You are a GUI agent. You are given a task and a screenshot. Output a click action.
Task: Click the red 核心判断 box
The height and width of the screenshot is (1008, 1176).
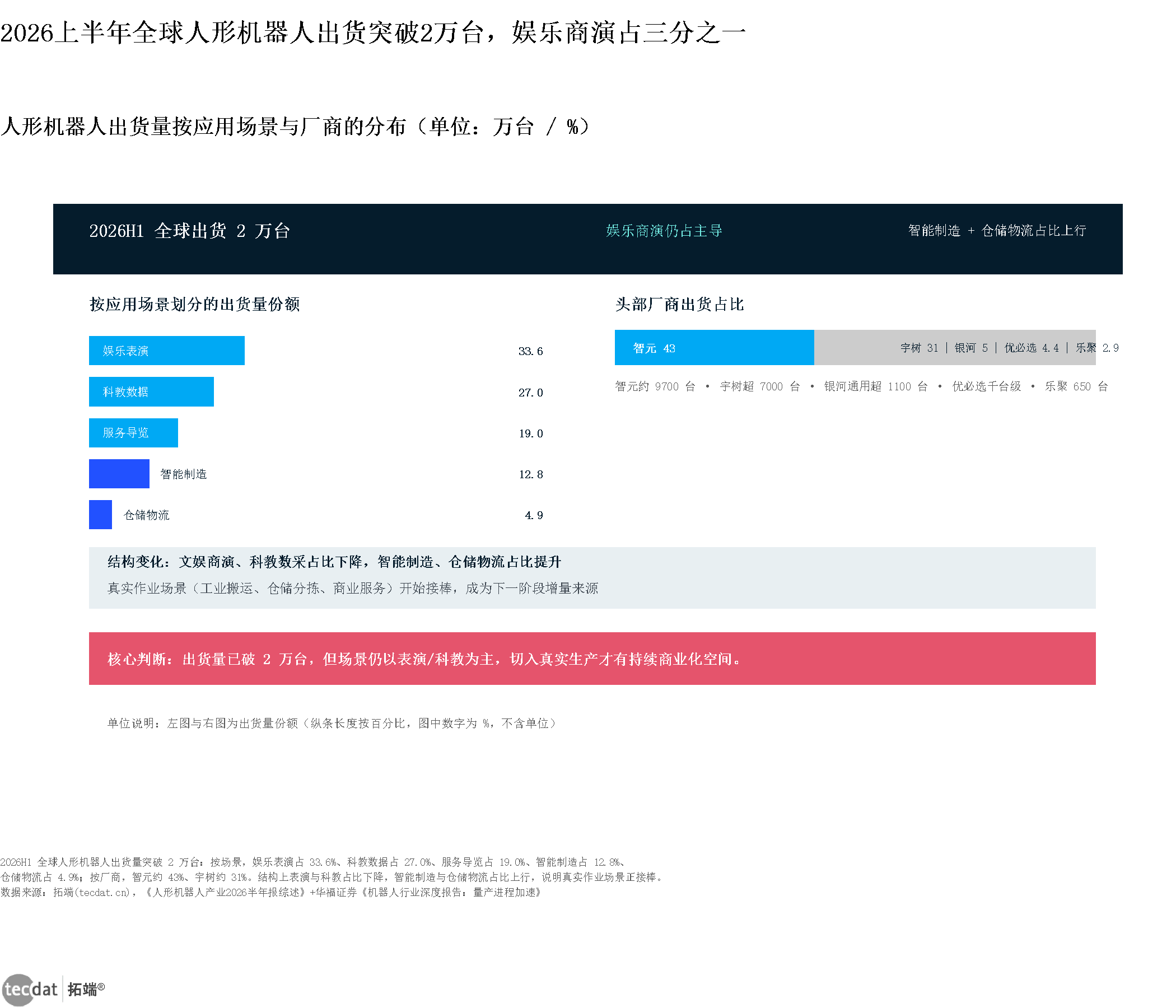point(592,659)
